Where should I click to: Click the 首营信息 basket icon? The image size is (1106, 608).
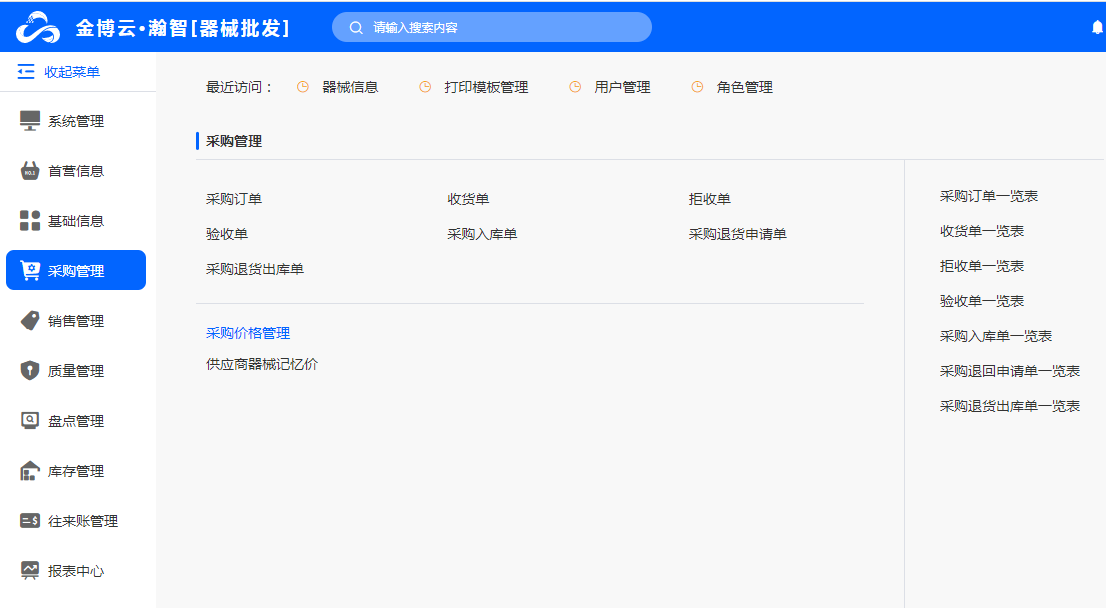[30, 171]
